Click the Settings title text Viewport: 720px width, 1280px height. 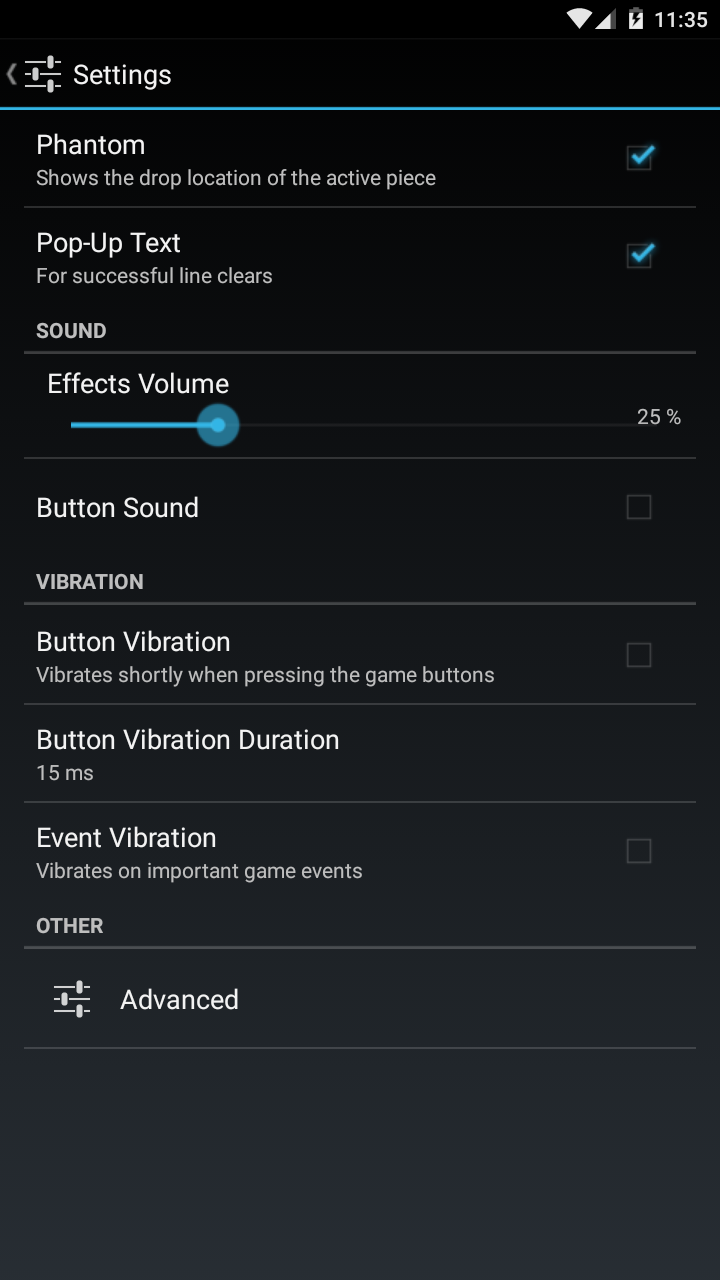point(122,75)
